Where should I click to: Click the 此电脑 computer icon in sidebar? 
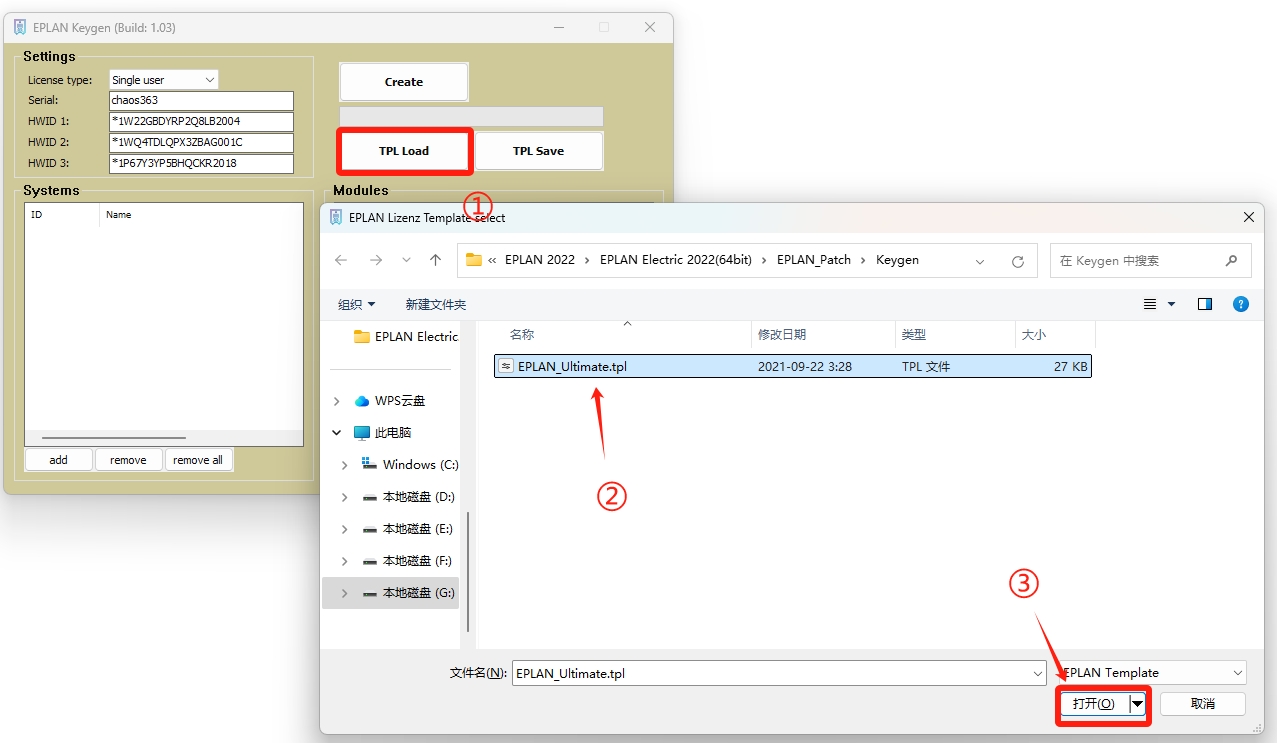(x=362, y=433)
